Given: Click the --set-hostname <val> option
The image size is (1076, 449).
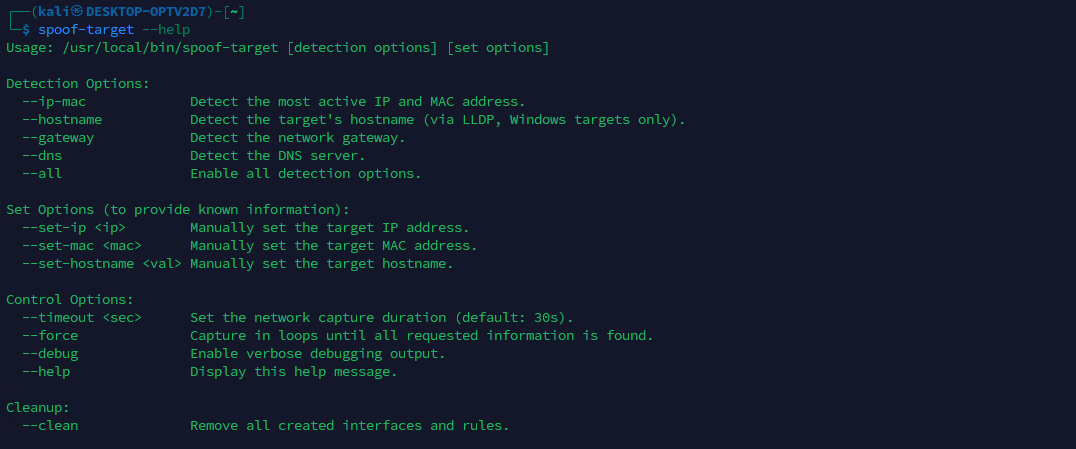Looking at the screenshot, I should 102,264.
